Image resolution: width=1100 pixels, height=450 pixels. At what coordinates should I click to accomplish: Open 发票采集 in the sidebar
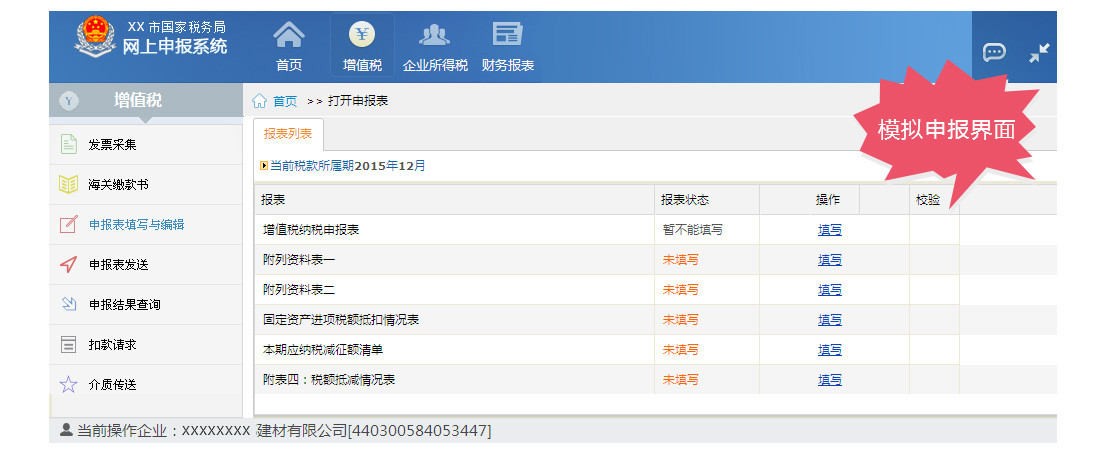[x=112, y=145]
